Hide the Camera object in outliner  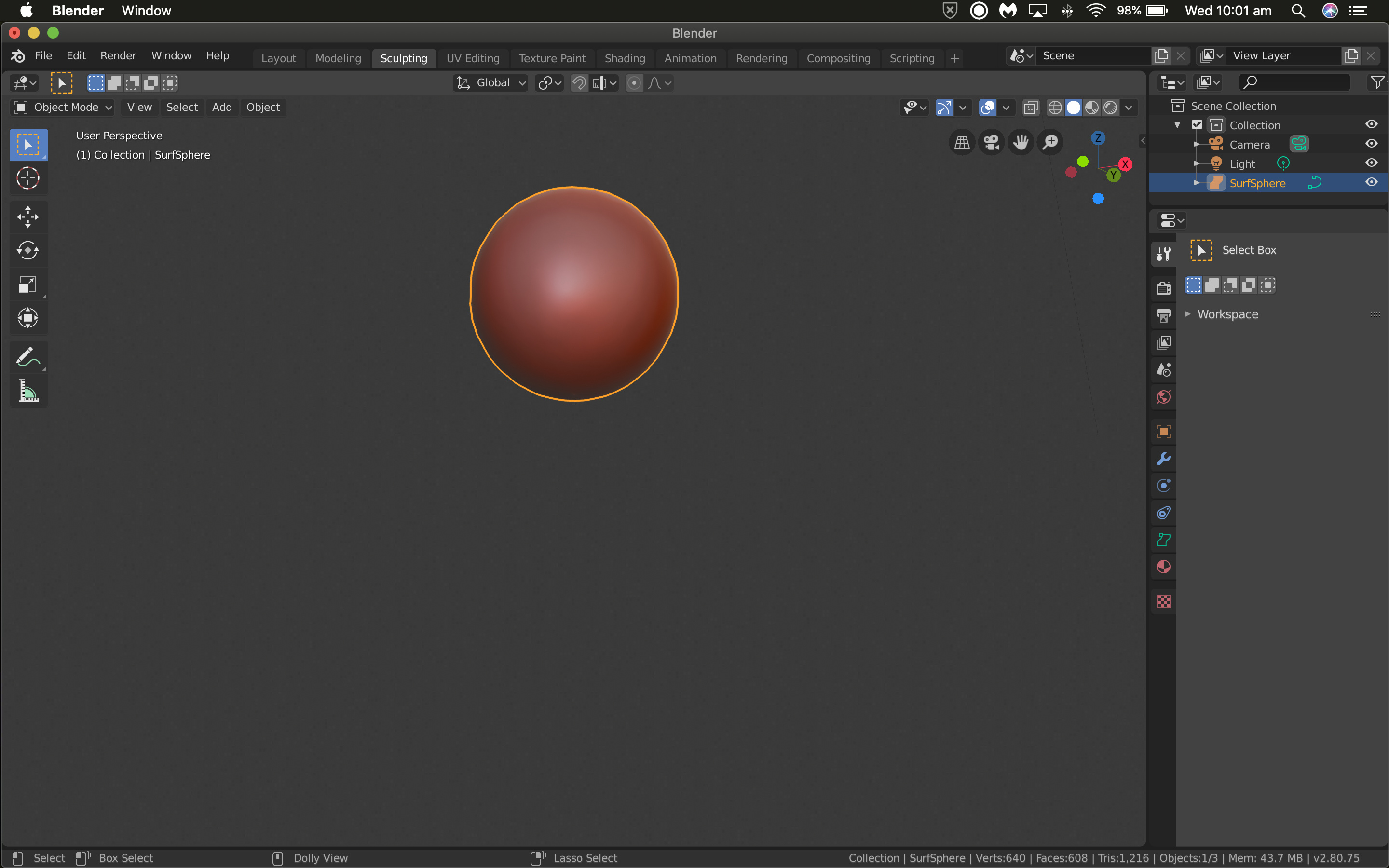click(1371, 144)
